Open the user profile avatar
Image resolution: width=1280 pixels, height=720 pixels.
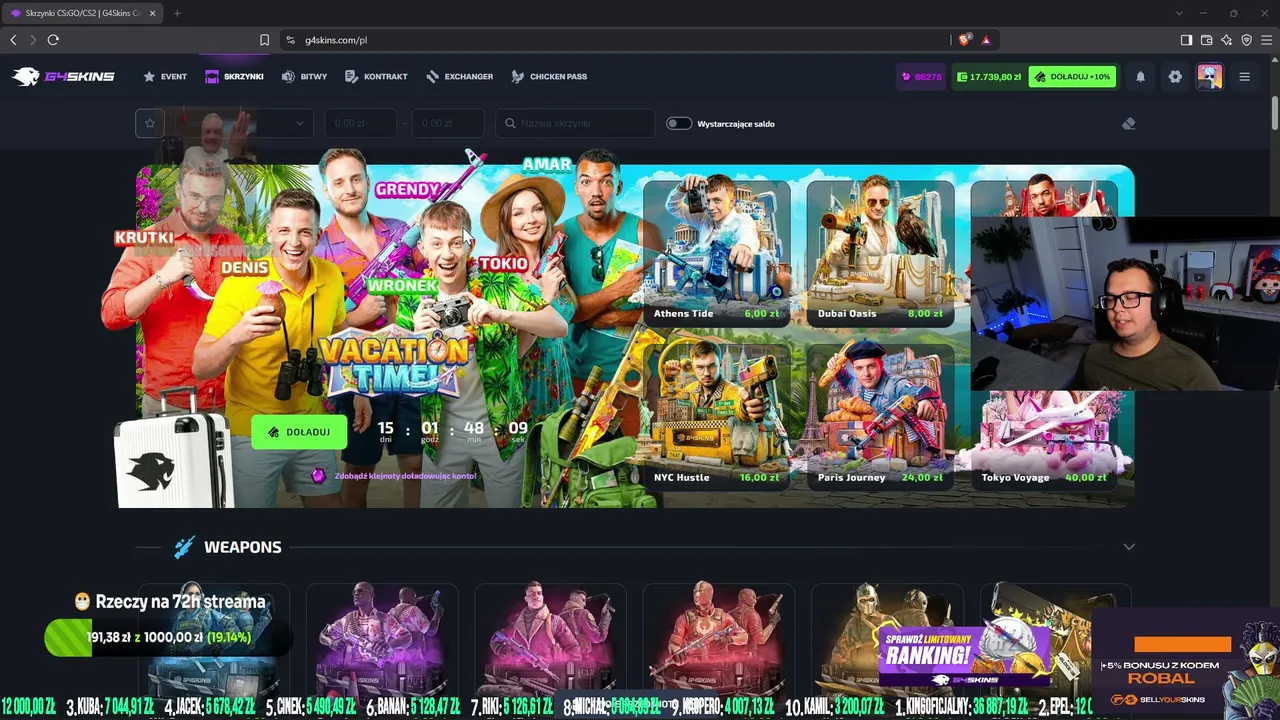click(1210, 77)
